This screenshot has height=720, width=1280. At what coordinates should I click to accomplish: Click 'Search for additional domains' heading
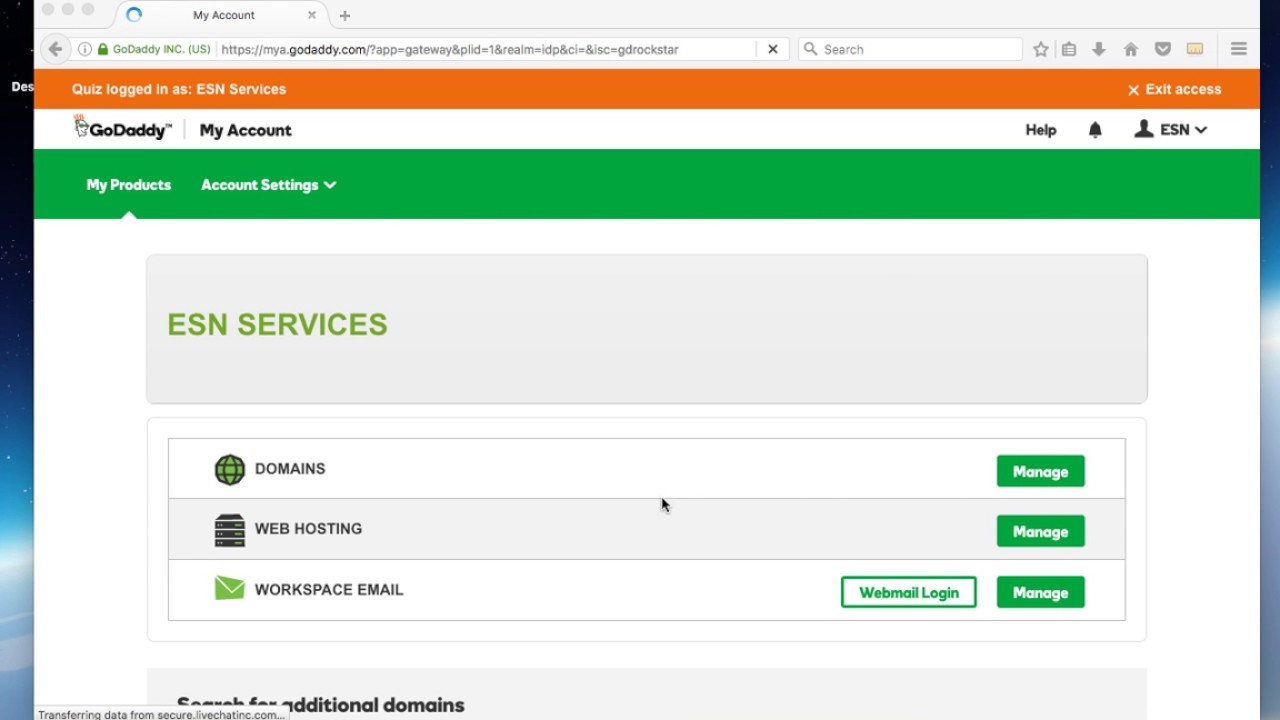[321, 706]
